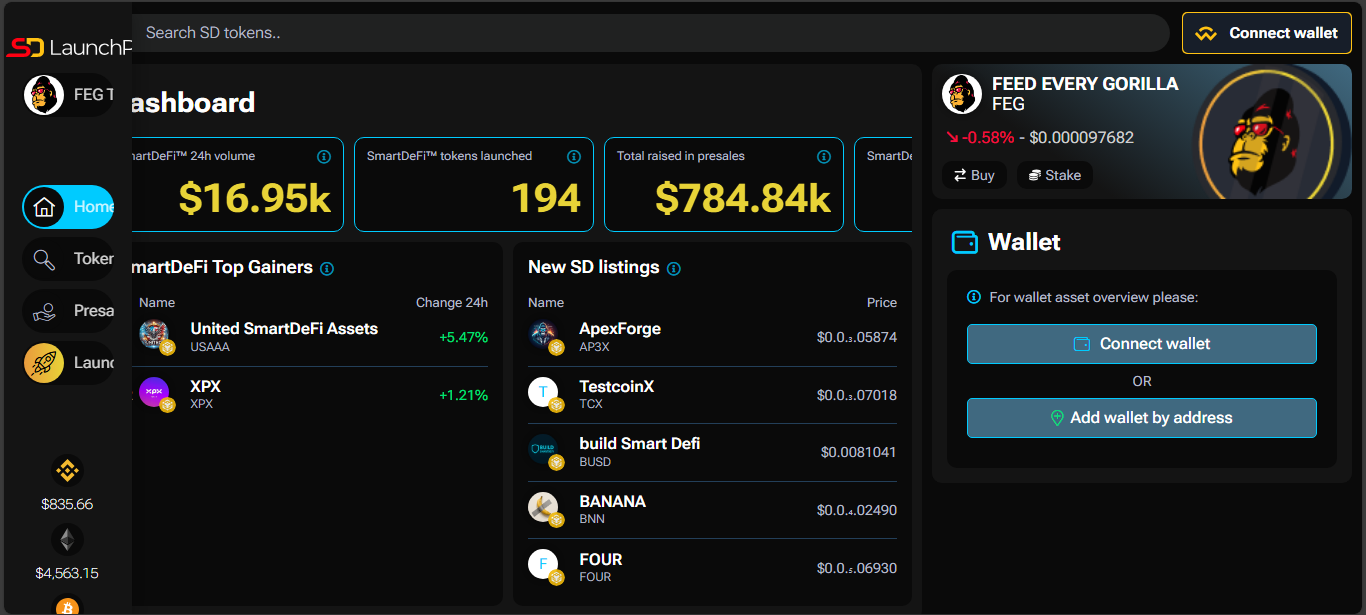Screen dimensions: 1366x615
Task: Open the ApexForge AP3X listing row
Action: [712, 337]
